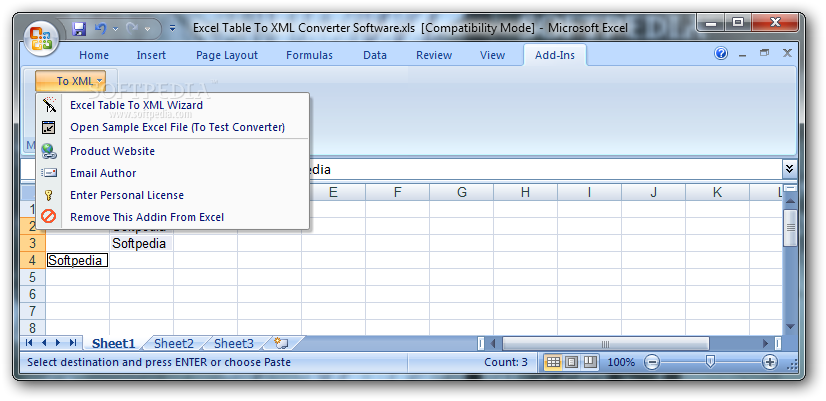Viewport: 826px width, 401px height.
Task: Close the workbook with inner X
Action: coord(787,53)
